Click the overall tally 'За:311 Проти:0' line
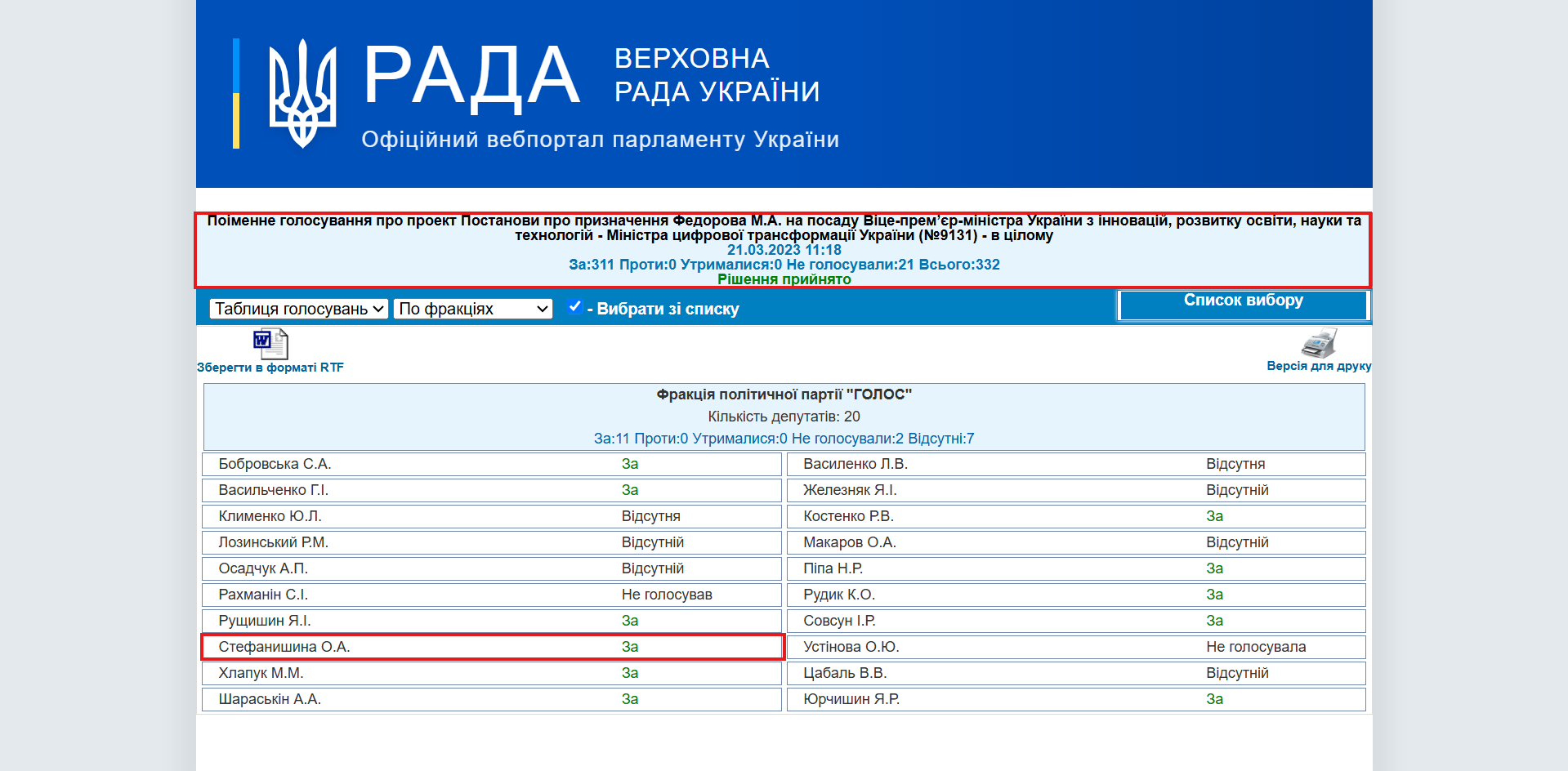Image resolution: width=1568 pixels, height=771 pixels. [x=784, y=265]
